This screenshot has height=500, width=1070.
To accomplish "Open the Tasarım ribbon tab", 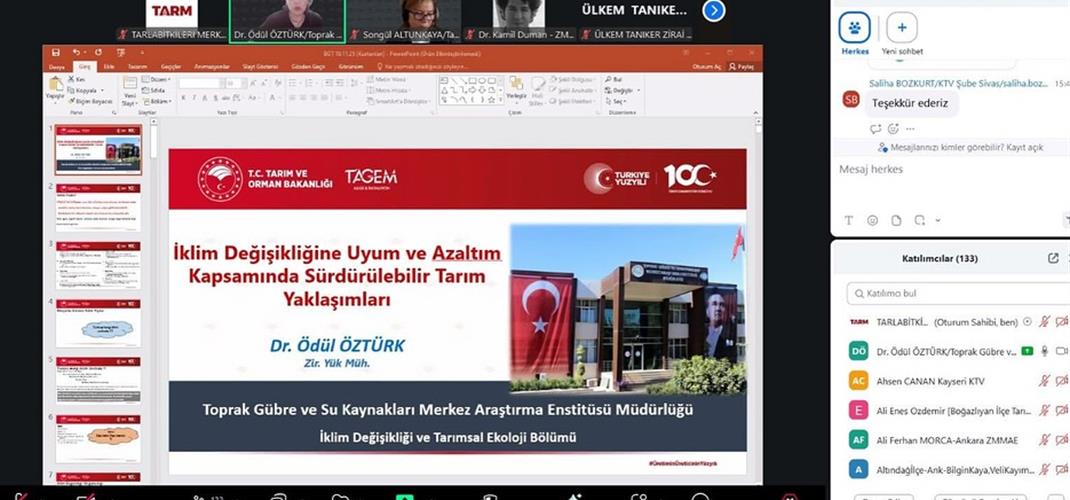I will (x=137, y=67).
